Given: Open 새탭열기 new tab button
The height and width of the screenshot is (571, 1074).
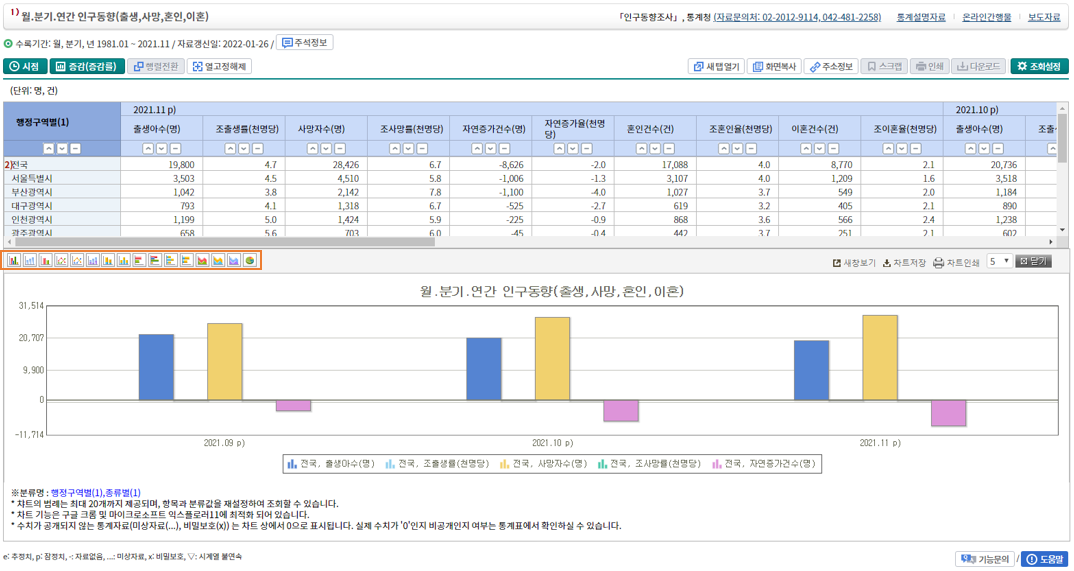Looking at the screenshot, I should click(x=716, y=67).
